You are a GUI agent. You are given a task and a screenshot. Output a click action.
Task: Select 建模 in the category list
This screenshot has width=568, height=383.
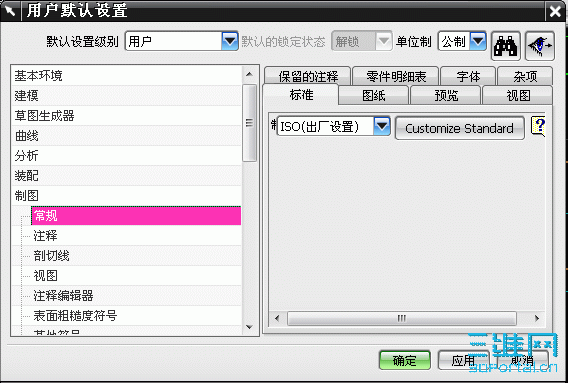pos(126,96)
